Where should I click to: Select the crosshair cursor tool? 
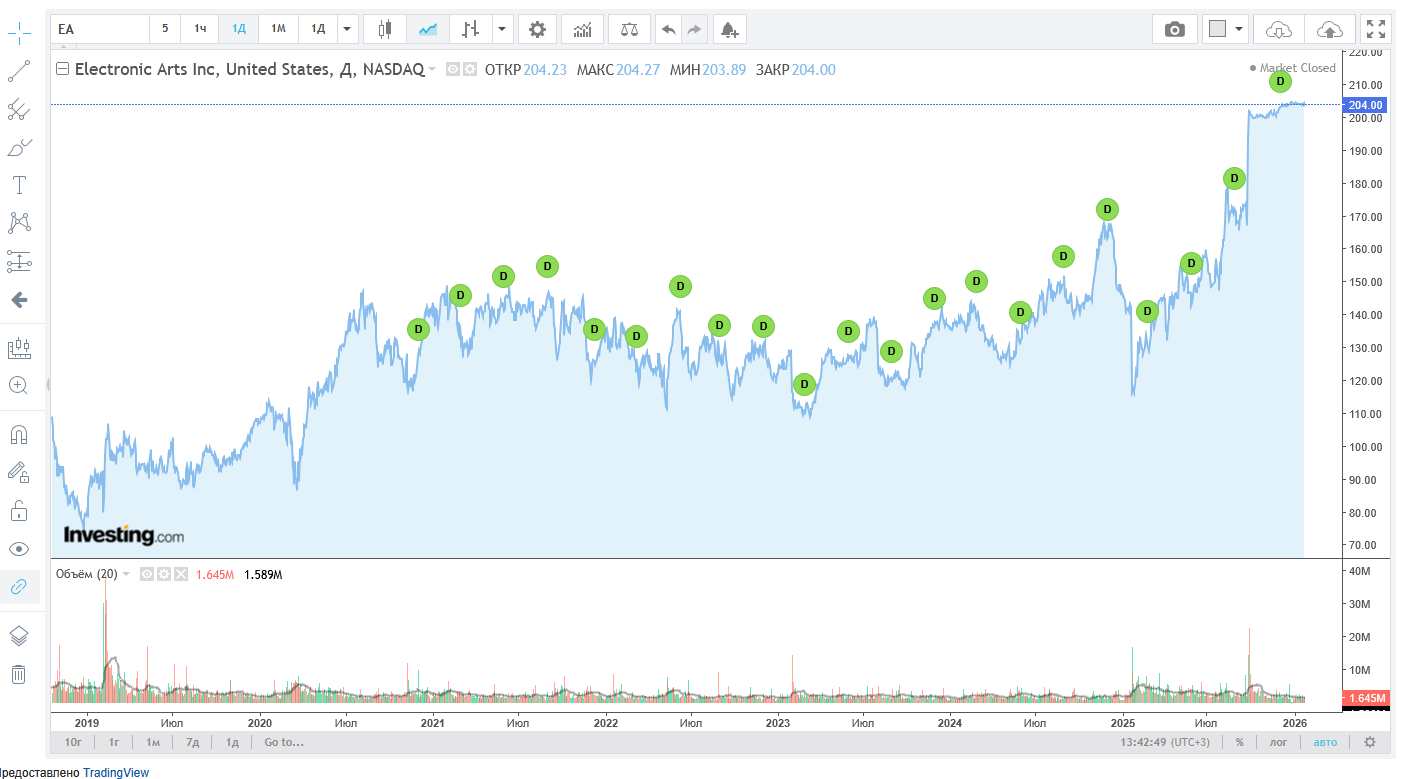pos(19,34)
